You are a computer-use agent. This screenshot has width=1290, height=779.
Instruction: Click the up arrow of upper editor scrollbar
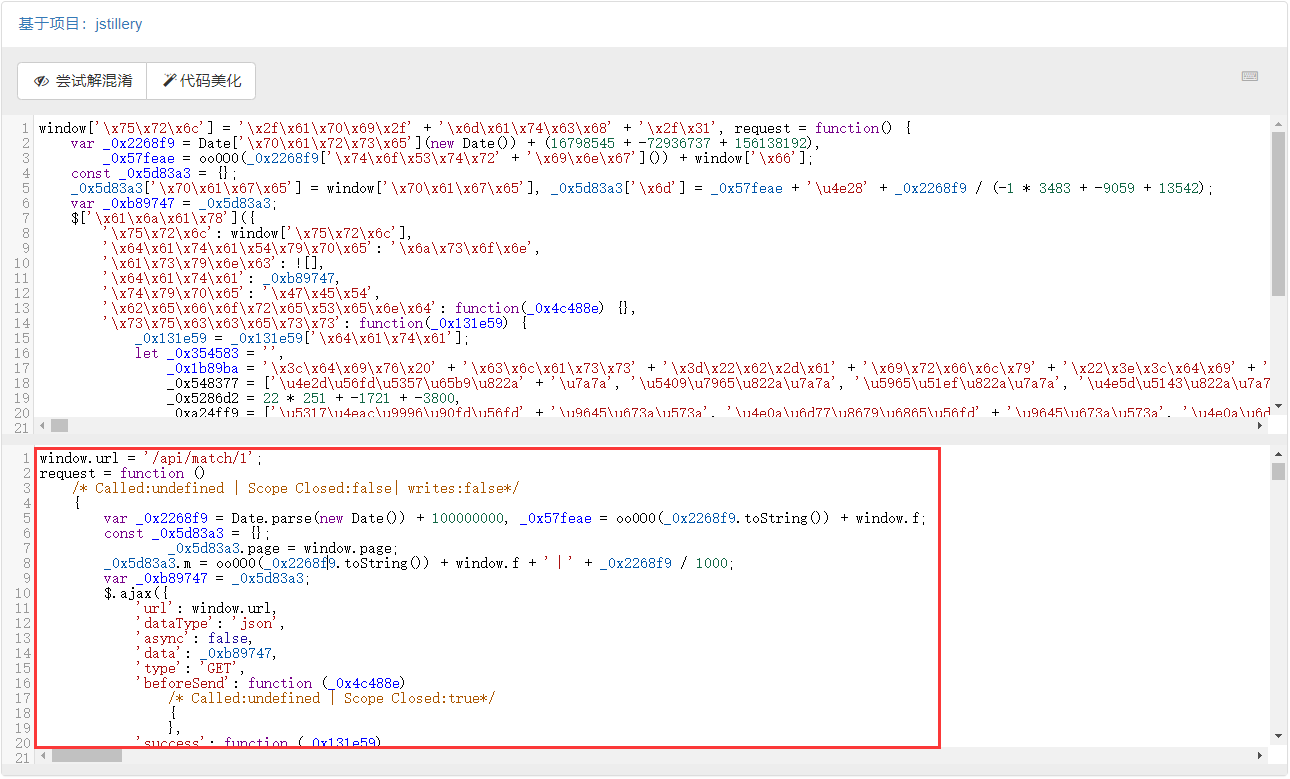(x=1278, y=124)
